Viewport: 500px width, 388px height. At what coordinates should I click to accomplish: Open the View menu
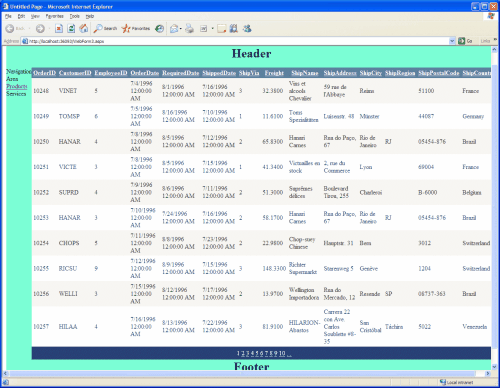[35, 16]
